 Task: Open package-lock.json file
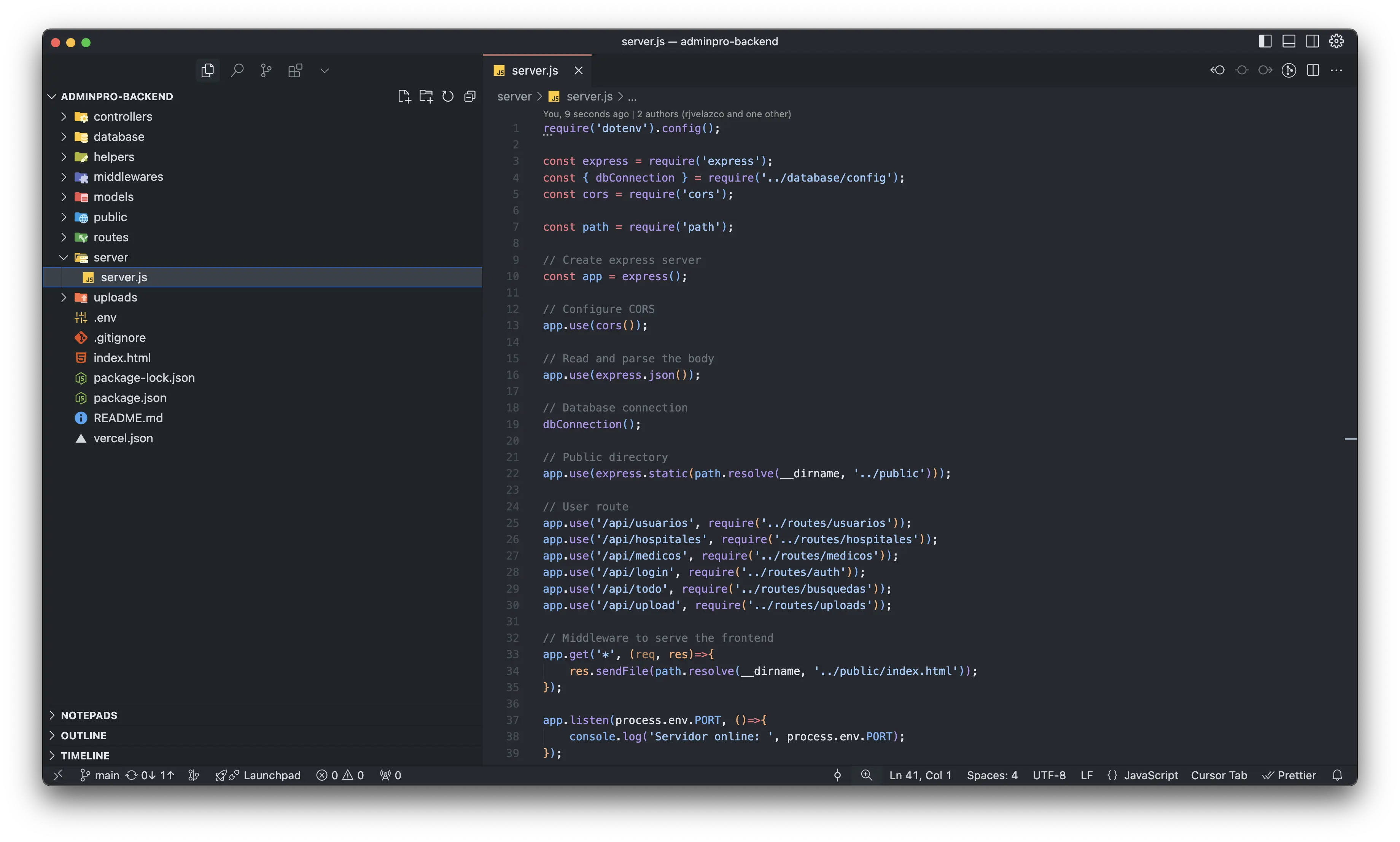(x=262, y=377)
